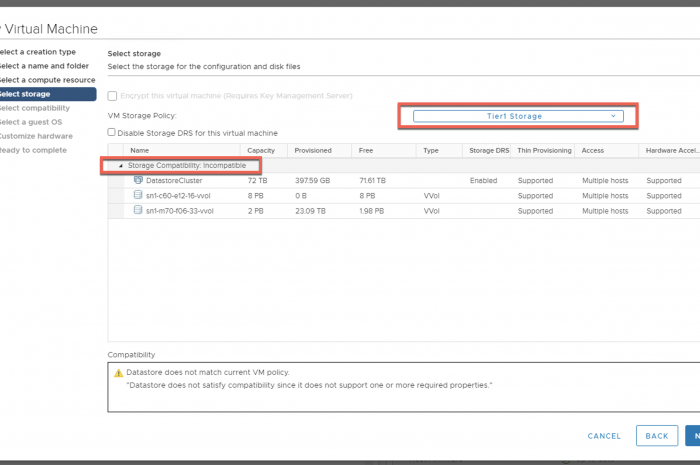This screenshot has height=465, width=700.
Task: Go to Select a name and folder step
Action: pyautogui.click(x=50, y=66)
